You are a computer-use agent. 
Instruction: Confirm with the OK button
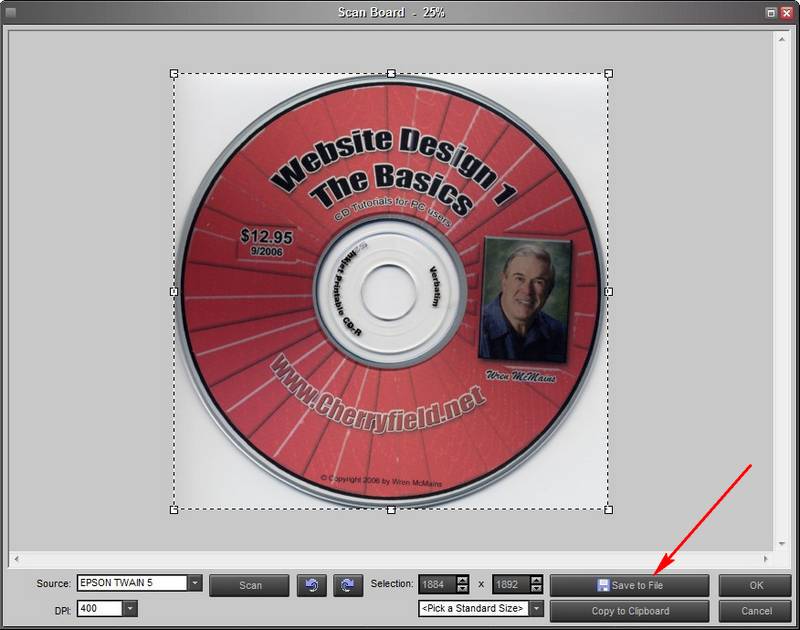pyautogui.click(x=756, y=585)
